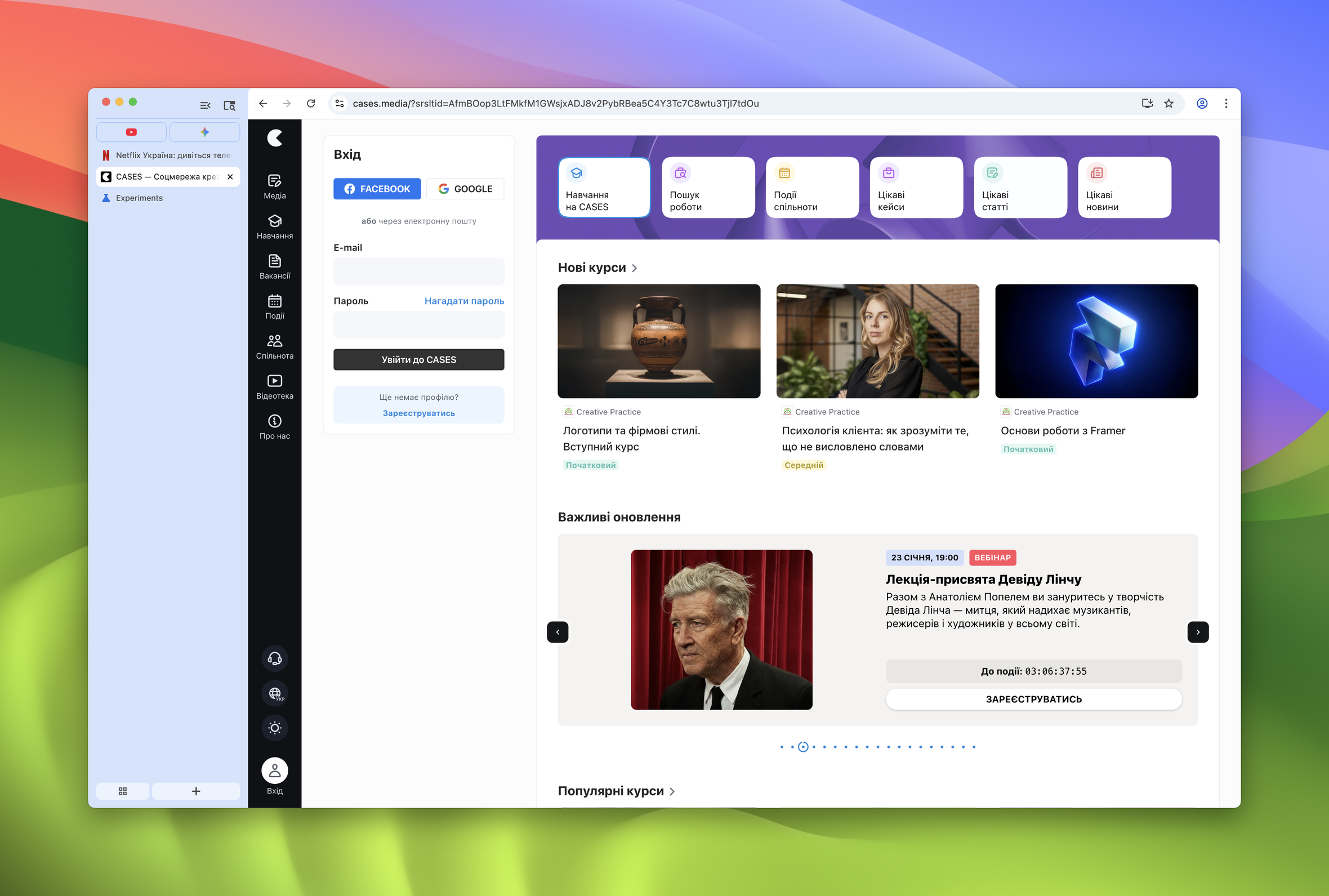Go to Вакансії in the sidebar

(274, 266)
